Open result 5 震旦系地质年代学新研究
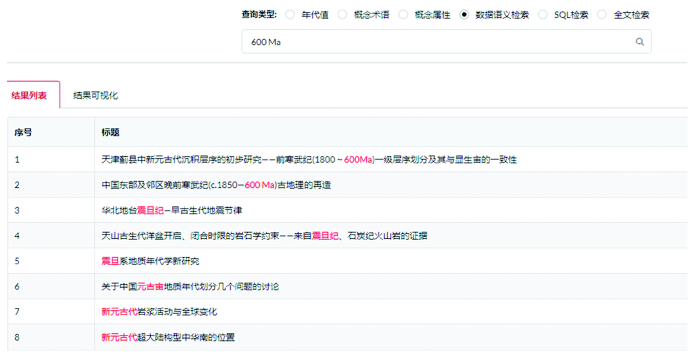The image size is (700, 363). coord(150,261)
